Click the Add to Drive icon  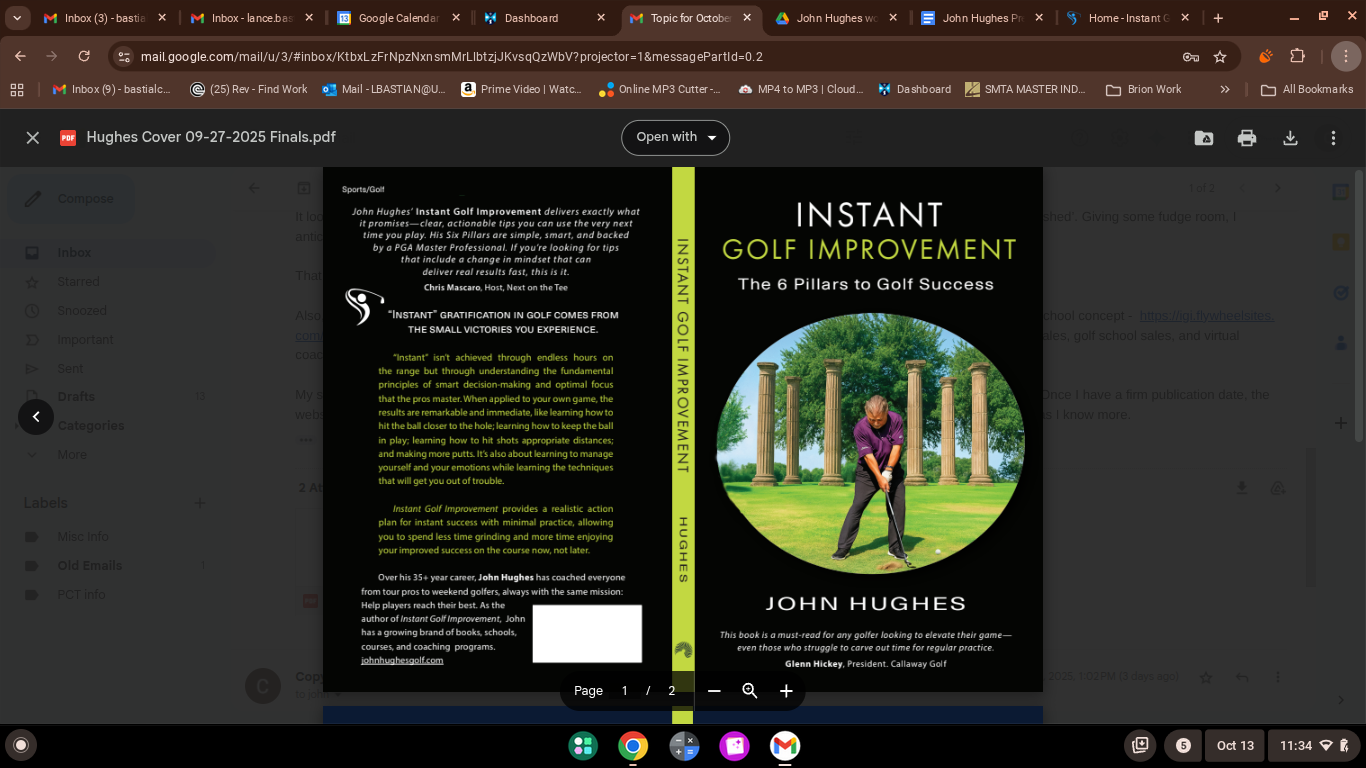1204,138
